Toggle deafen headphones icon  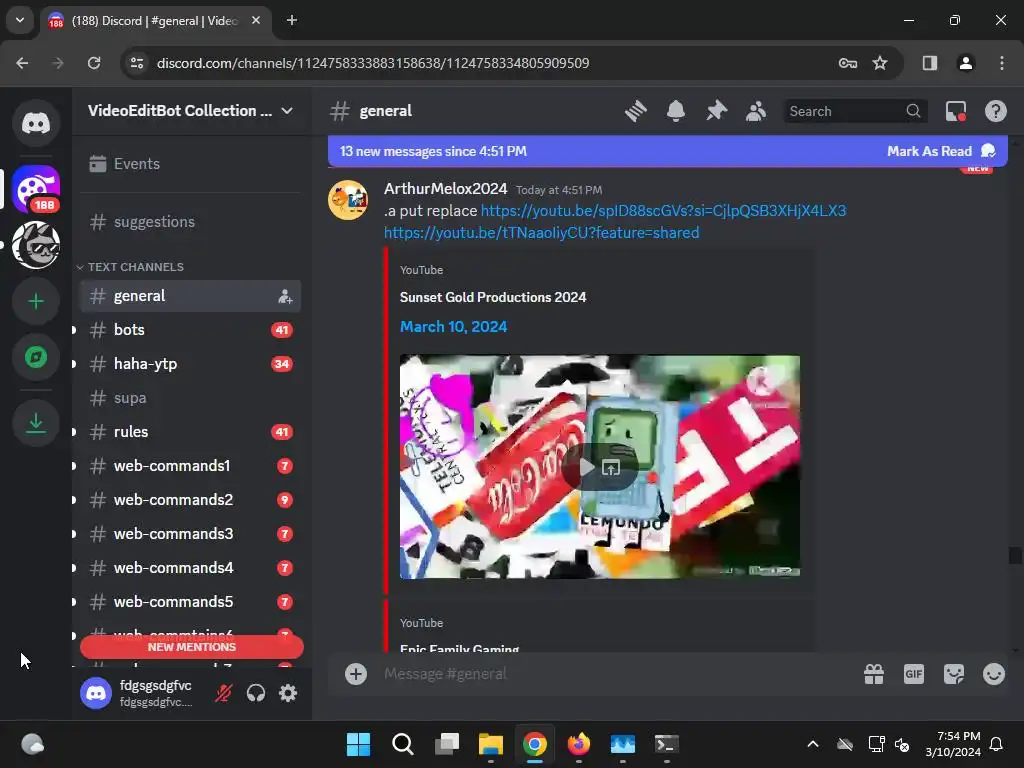coord(256,693)
